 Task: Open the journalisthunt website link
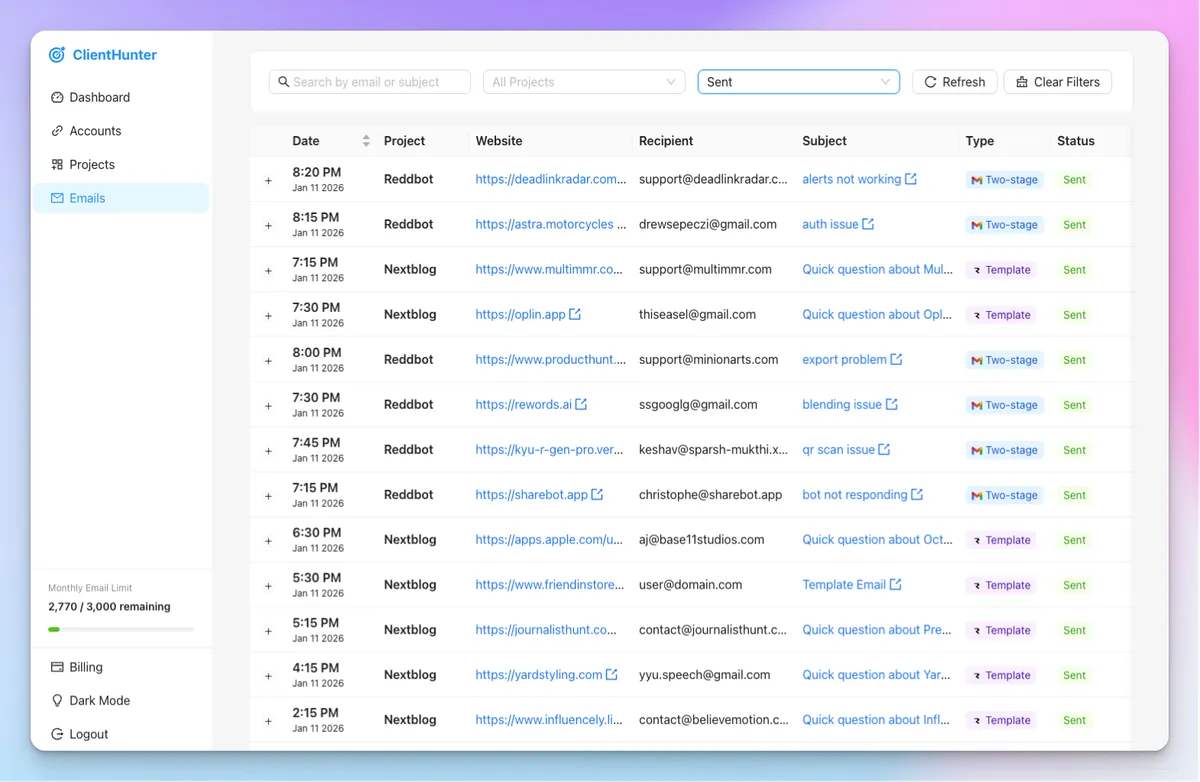546,629
